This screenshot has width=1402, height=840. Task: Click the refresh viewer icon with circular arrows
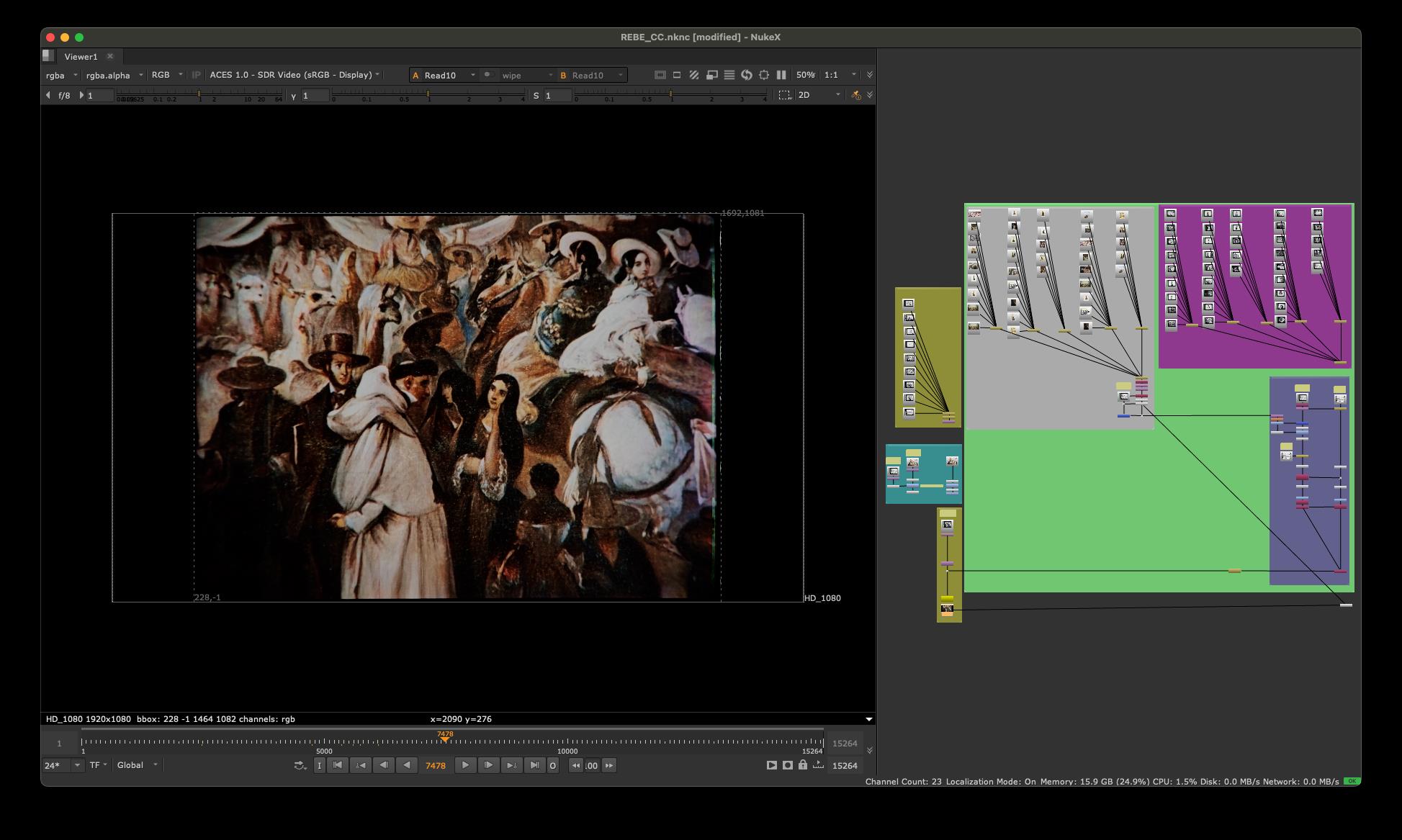pos(747,75)
